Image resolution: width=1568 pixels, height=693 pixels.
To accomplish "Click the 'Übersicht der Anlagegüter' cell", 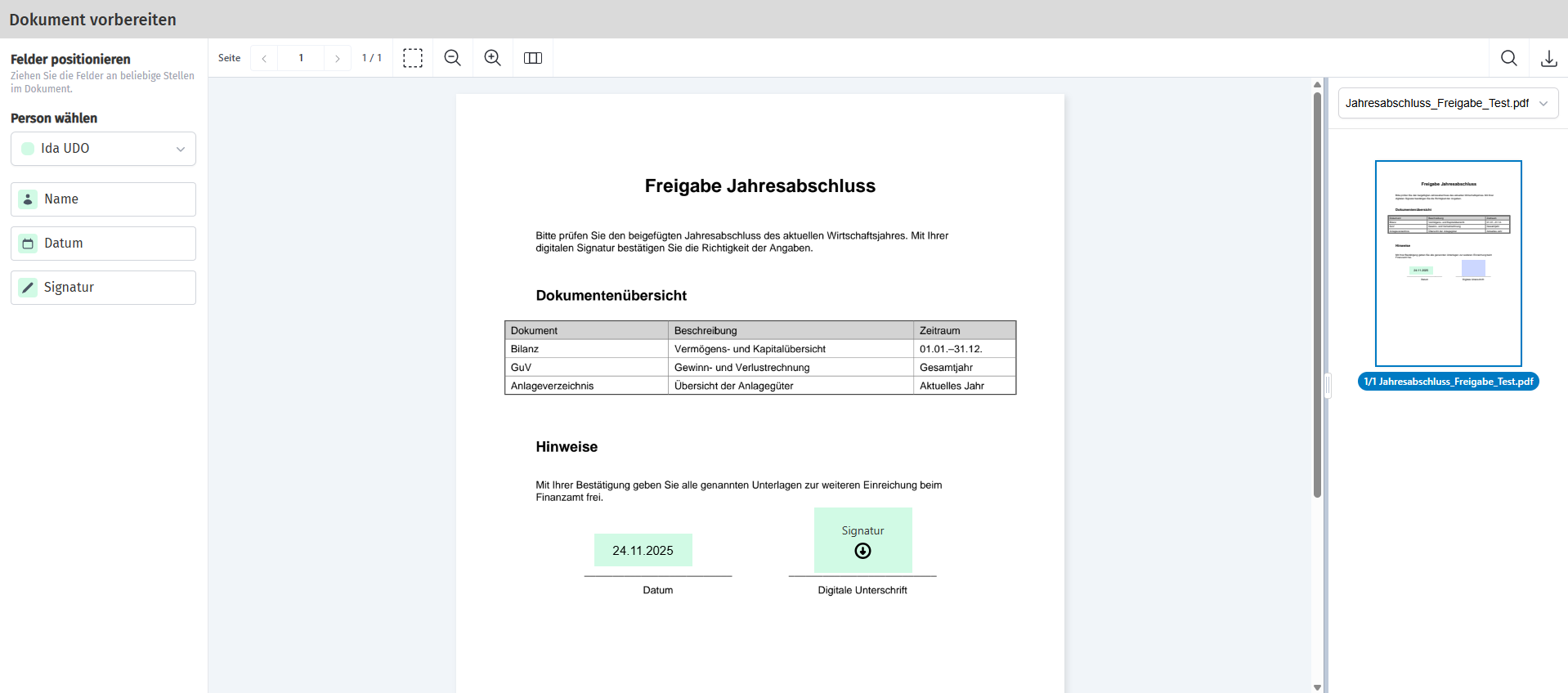I will click(791, 386).
